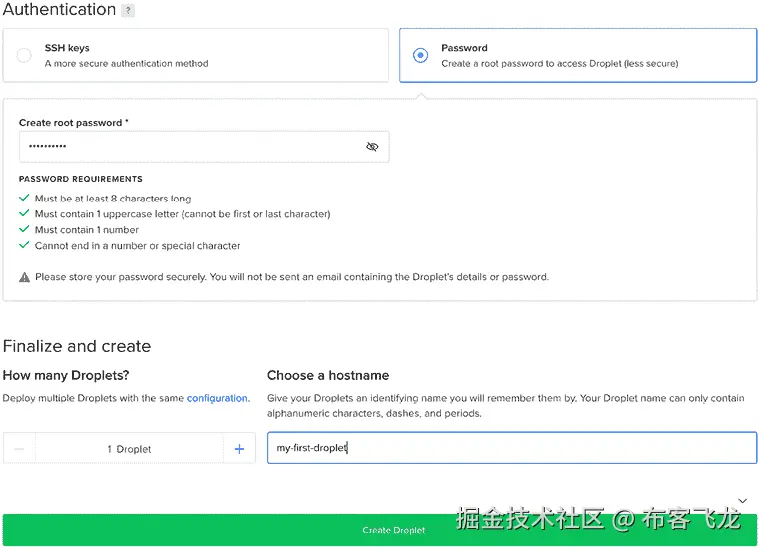The image size is (759, 550).
Task: Select the Password radio button
Action: 420,55
